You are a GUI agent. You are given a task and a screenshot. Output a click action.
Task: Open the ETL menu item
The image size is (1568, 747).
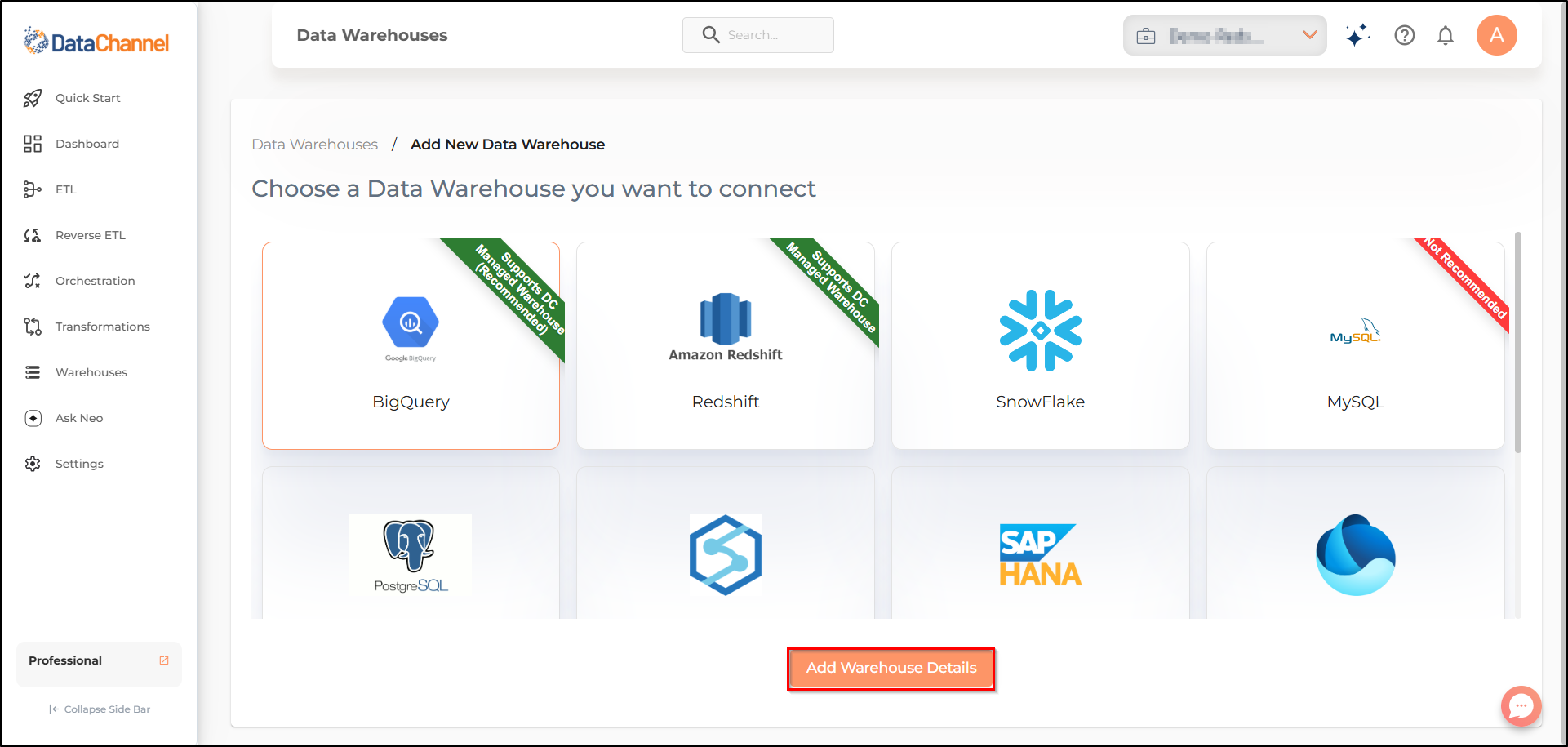[66, 189]
